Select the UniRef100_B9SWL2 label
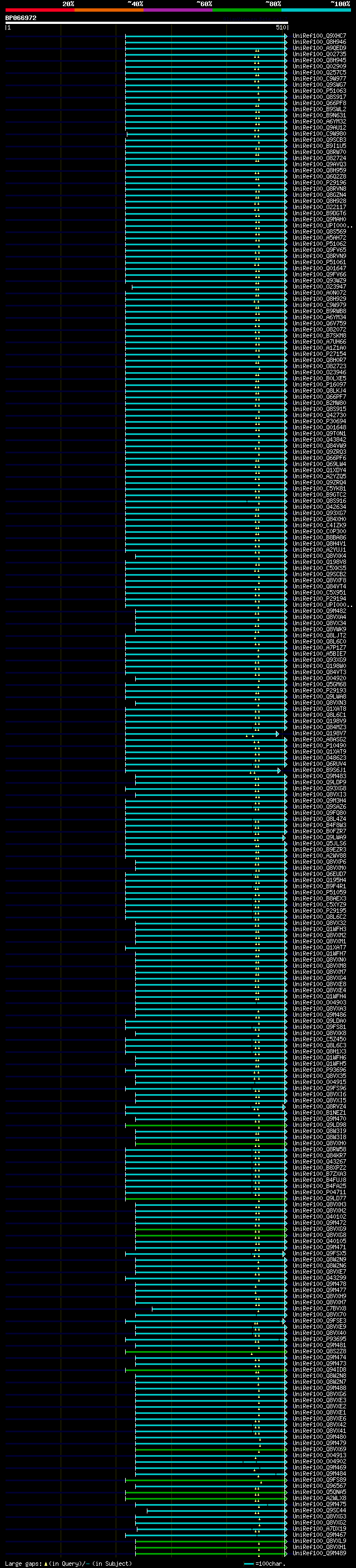The width and height of the screenshot is (356, 1568). [319, 110]
